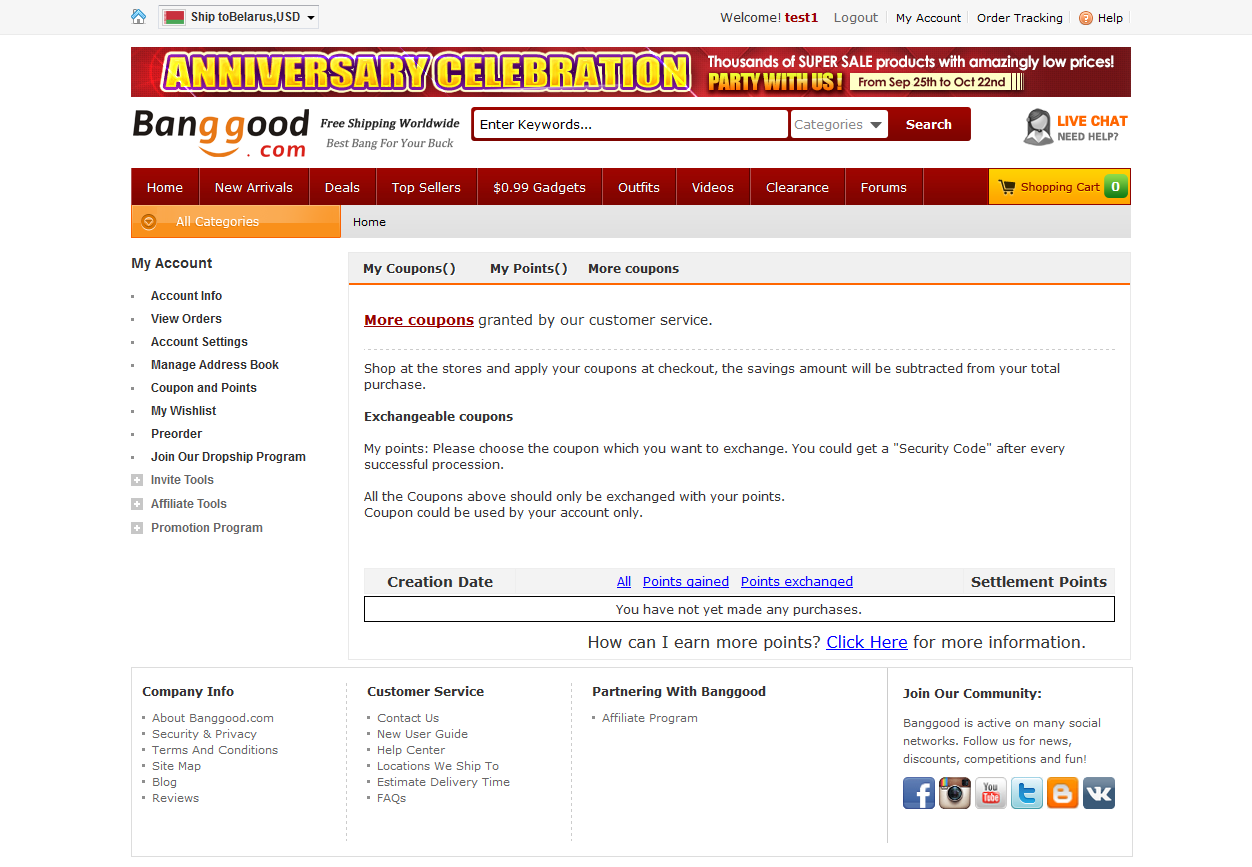The image size is (1252, 867).
Task: Click the Enter Keywords search field
Action: [630, 124]
